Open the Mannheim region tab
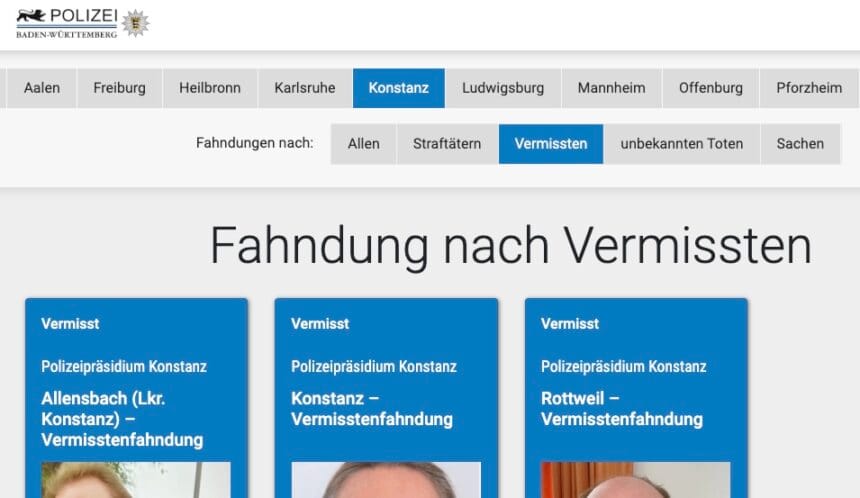 (612, 88)
